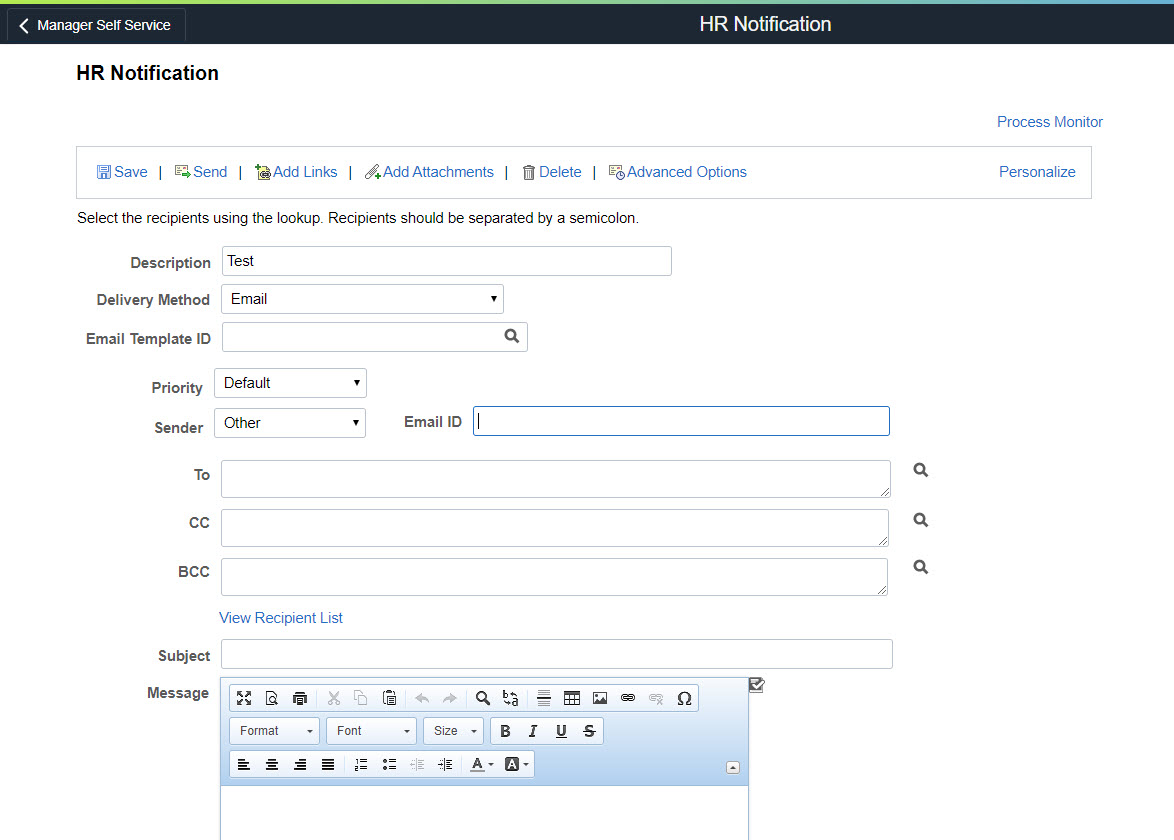The image size is (1174, 840).
Task: Insert special character (omega) symbol
Action: click(x=684, y=698)
